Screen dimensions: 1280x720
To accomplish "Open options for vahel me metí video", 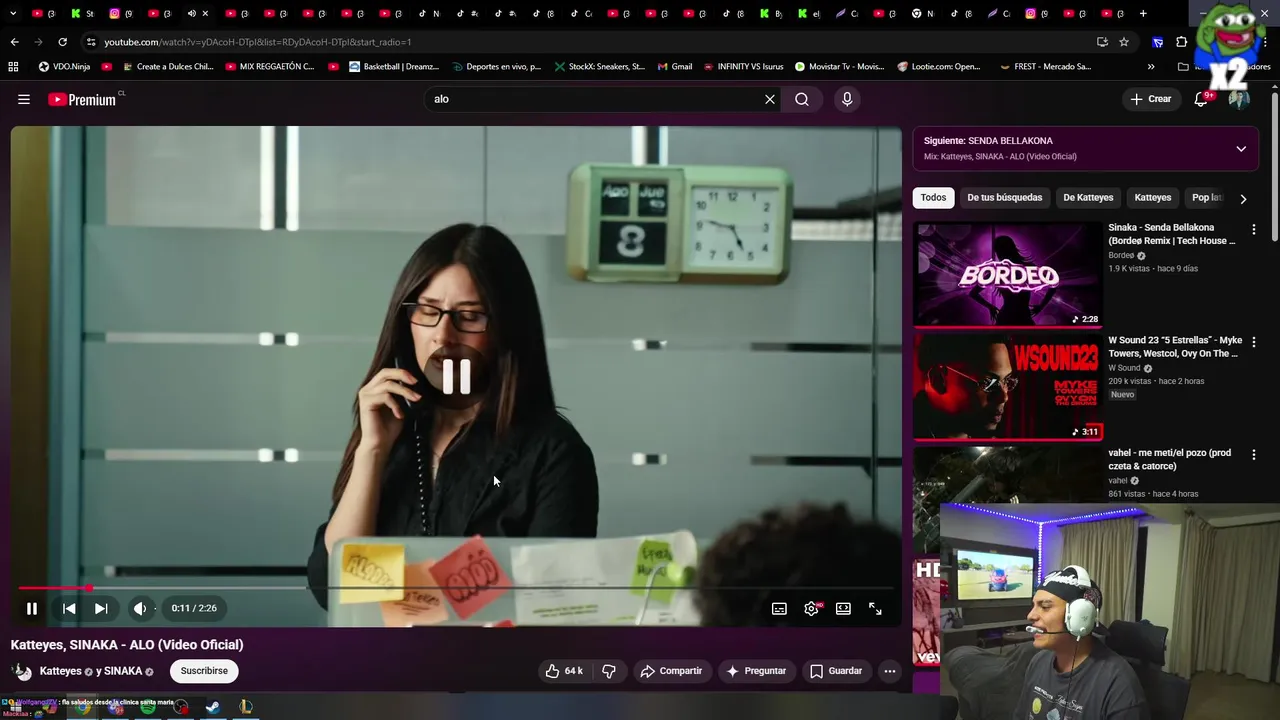I will 1254,455.
